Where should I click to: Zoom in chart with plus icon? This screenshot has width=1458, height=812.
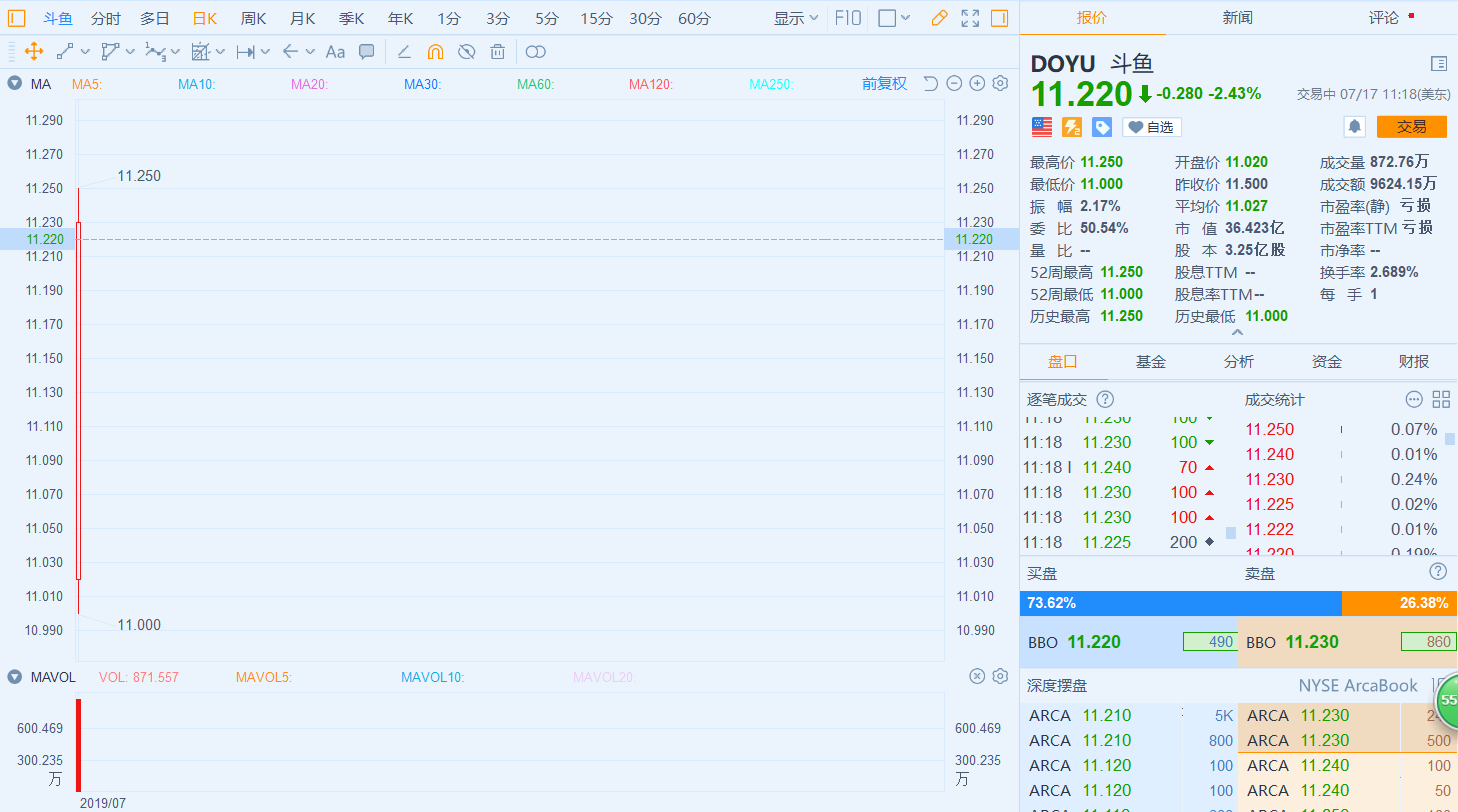[977, 84]
